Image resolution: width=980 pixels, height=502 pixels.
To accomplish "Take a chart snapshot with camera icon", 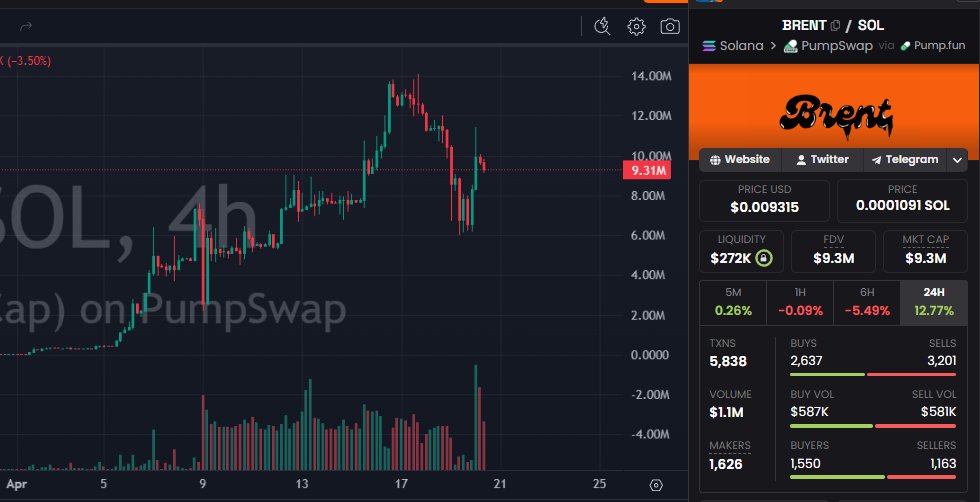I will [x=670, y=27].
